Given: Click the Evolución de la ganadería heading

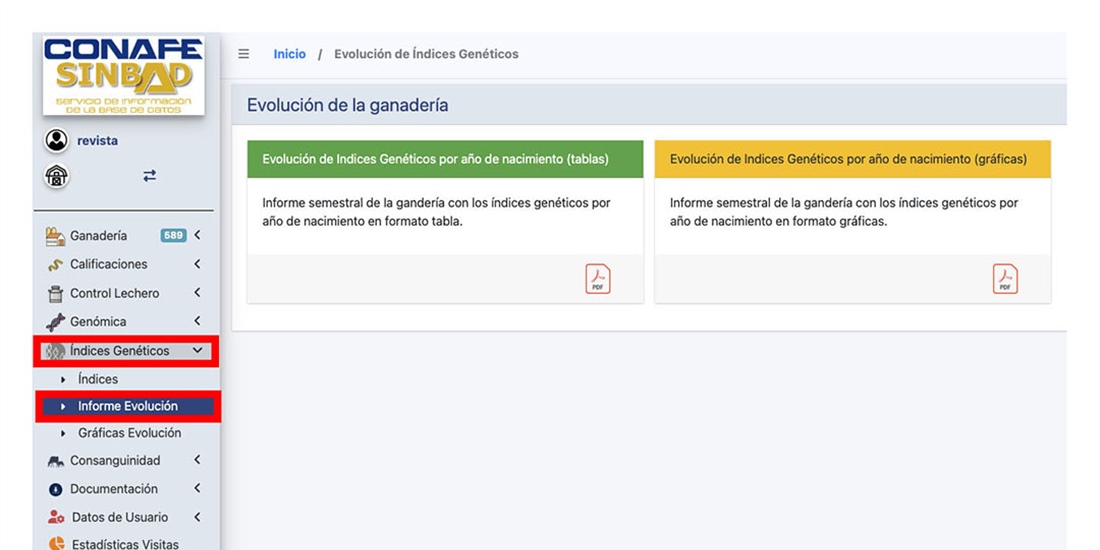Looking at the screenshot, I should click(347, 105).
